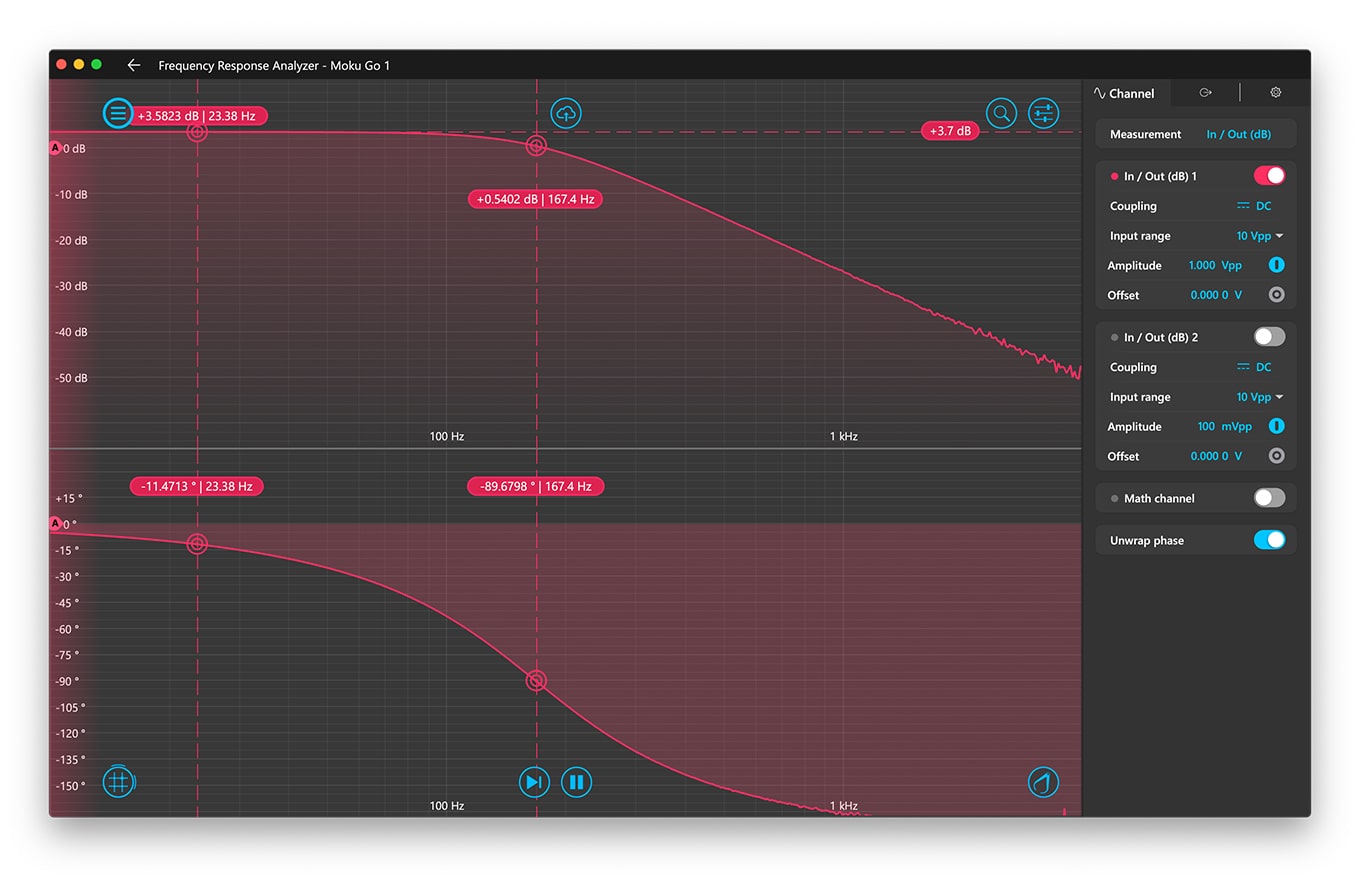Click the cursors grid icon

[118, 781]
